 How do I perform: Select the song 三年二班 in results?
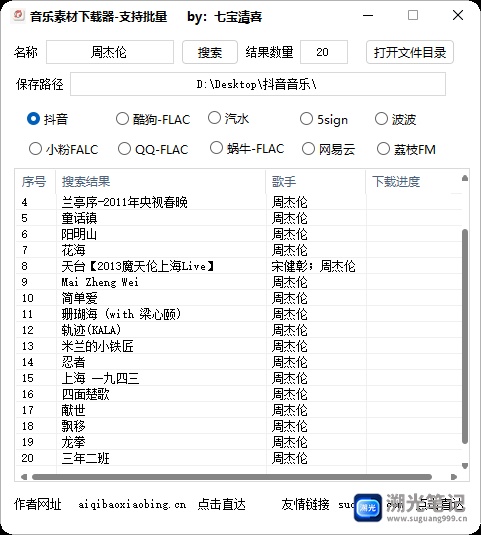(x=85, y=458)
